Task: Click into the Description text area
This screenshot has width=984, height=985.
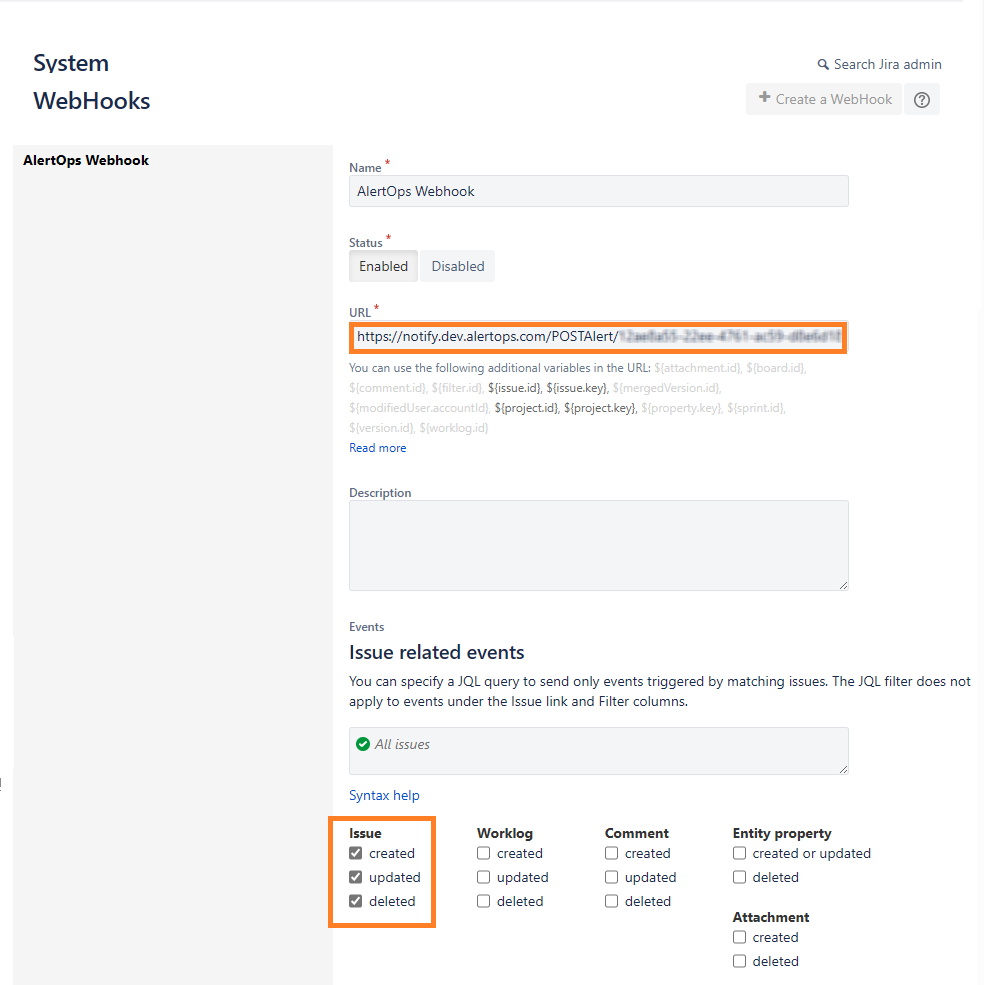Action: [x=598, y=545]
